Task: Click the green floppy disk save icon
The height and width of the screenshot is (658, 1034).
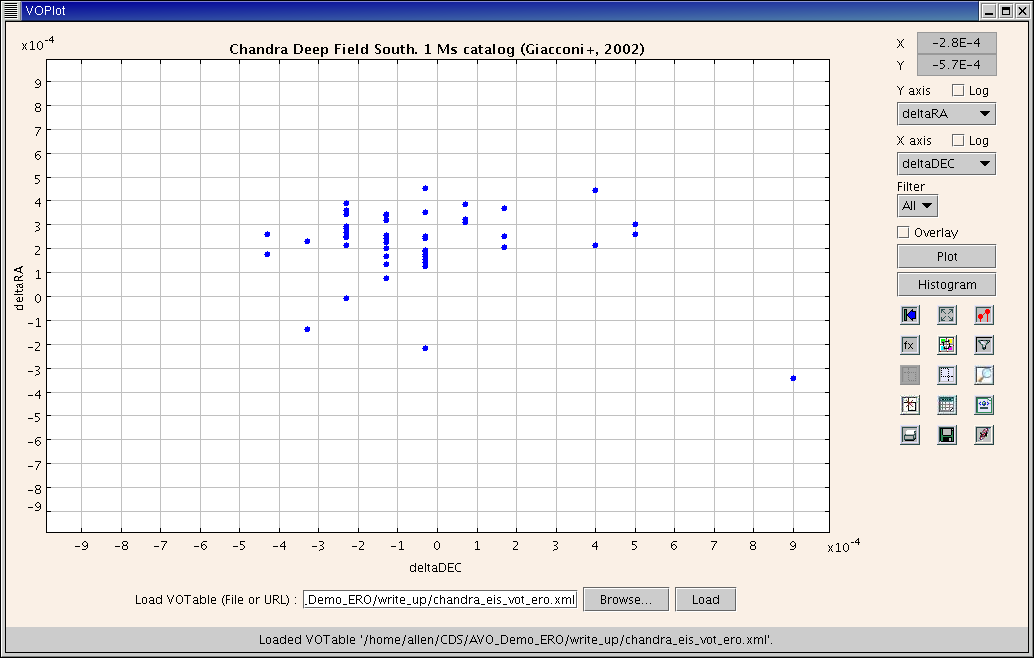Action: [x=947, y=435]
